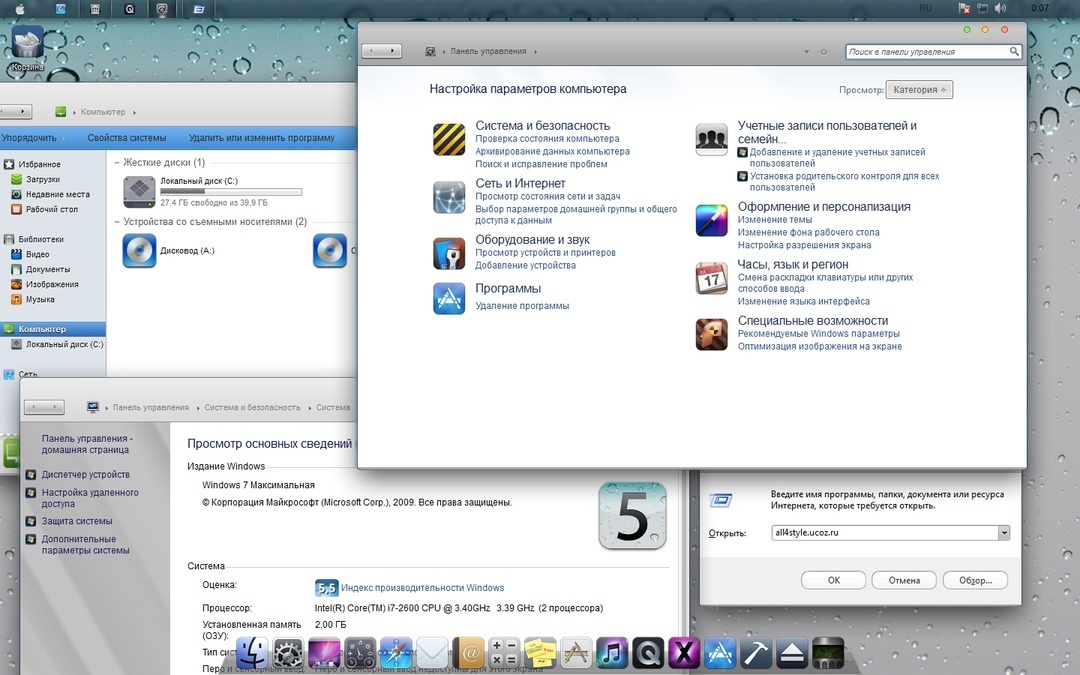The height and width of the screenshot is (675, 1080).
Task: Click the Система и безопасность striped icon
Action: coord(449,139)
